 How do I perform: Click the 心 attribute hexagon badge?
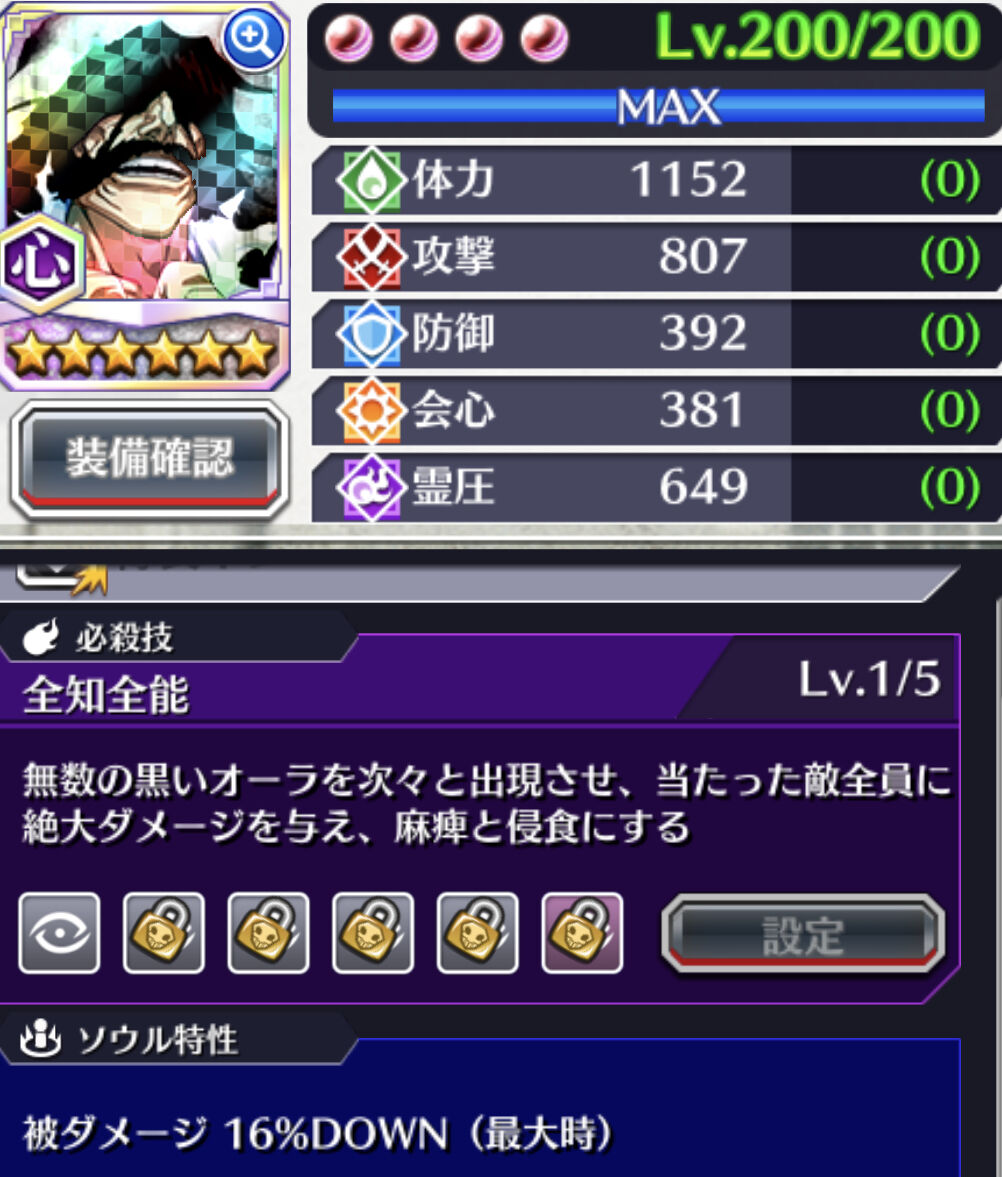(x=41, y=263)
